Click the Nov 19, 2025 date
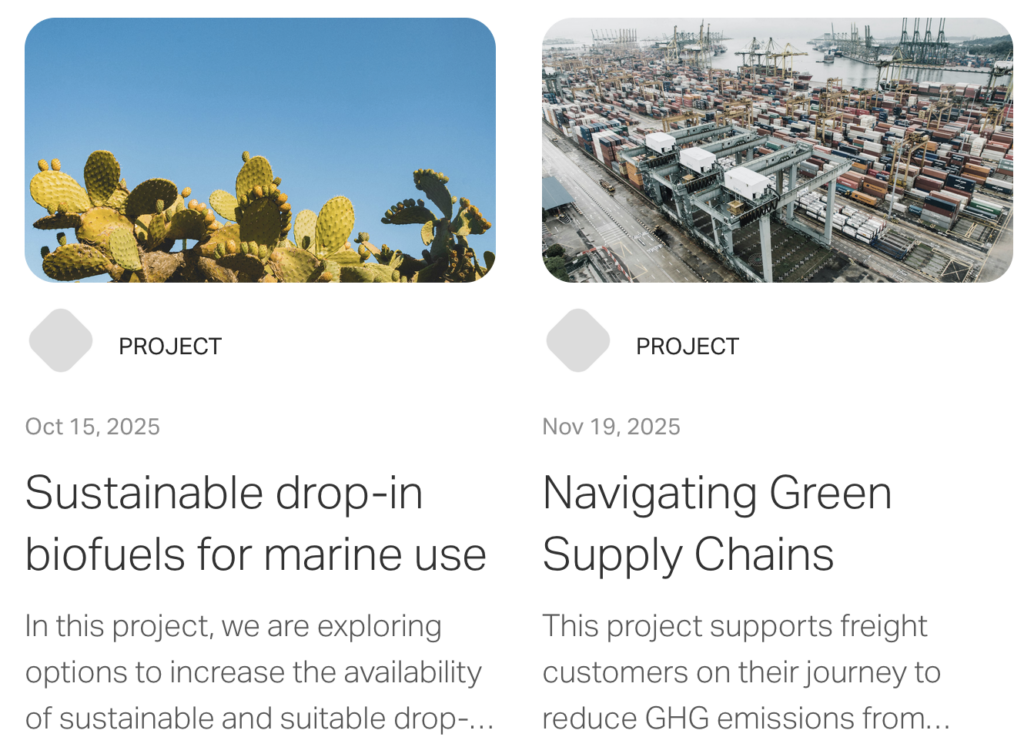Viewport: 1024px width, 747px height. [611, 427]
